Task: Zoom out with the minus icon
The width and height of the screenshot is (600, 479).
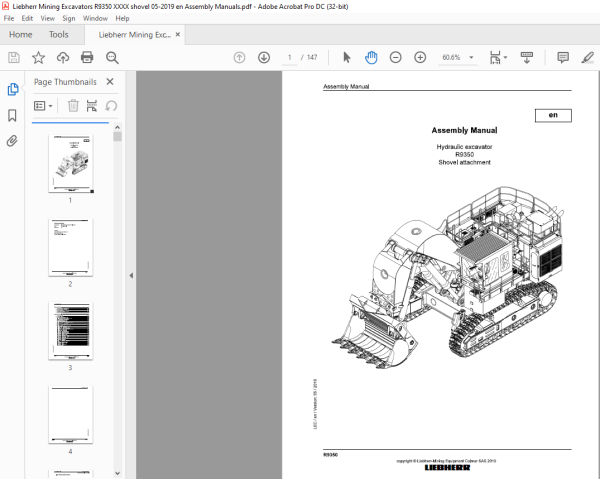Action: (x=395, y=57)
